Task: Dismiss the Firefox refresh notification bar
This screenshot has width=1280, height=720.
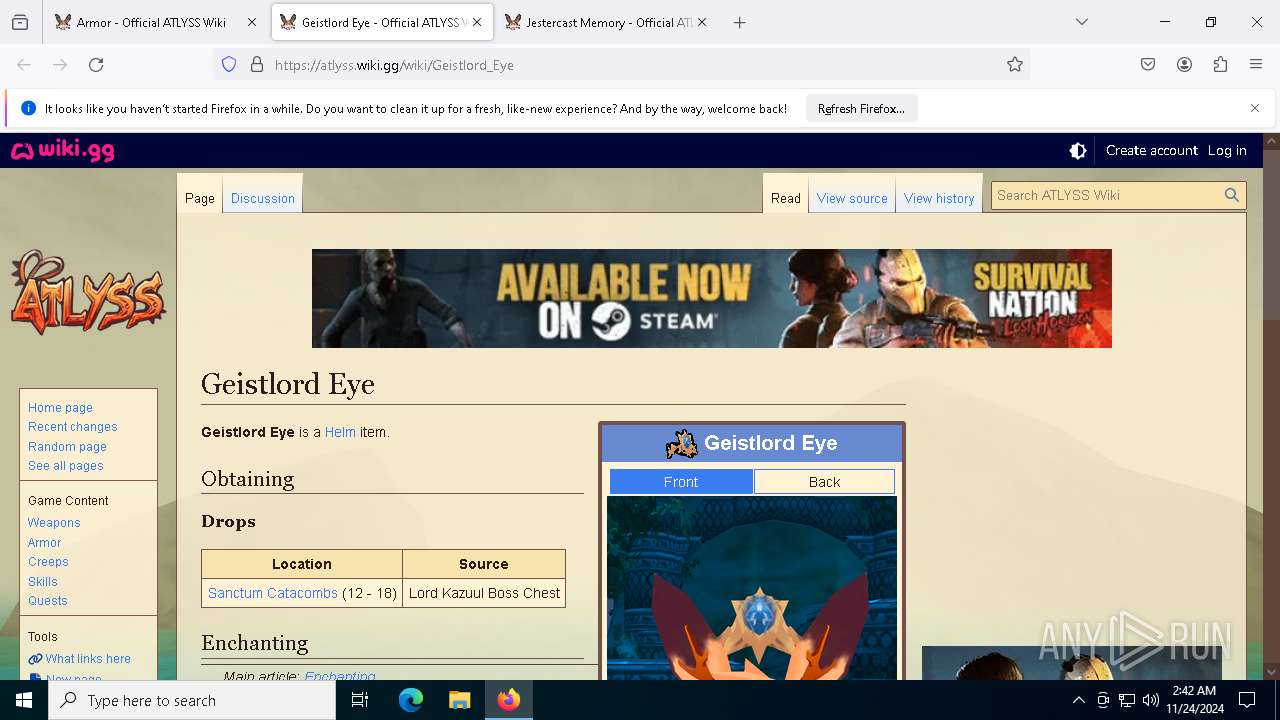Action: point(1255,108)
